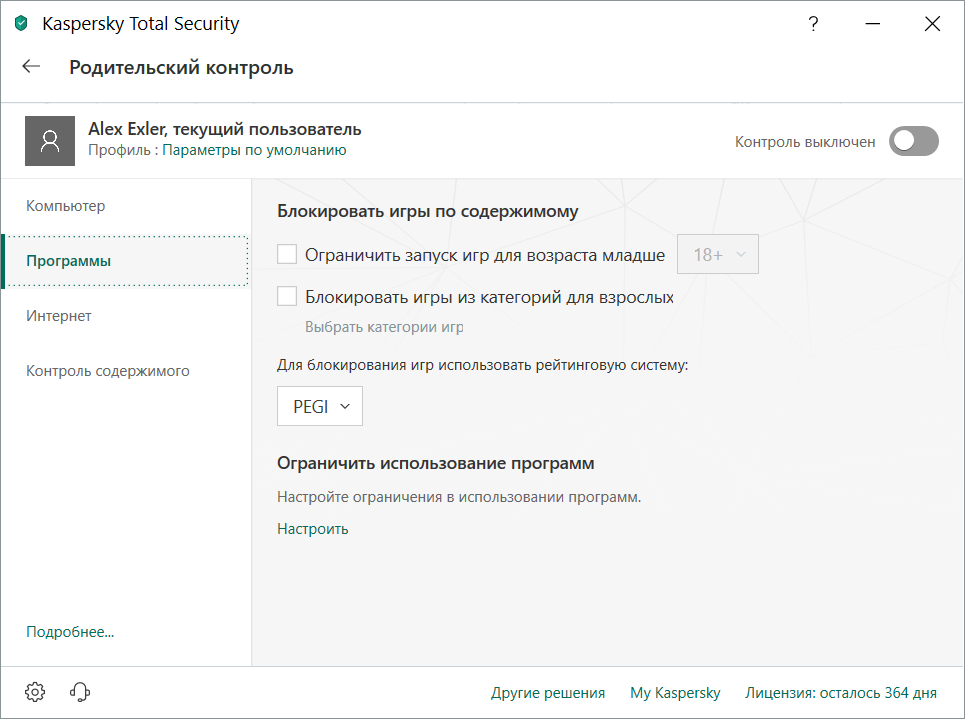Switch to the Компьютер section
The height and width of the screenshot is (719, 965).
pos(66,206)
